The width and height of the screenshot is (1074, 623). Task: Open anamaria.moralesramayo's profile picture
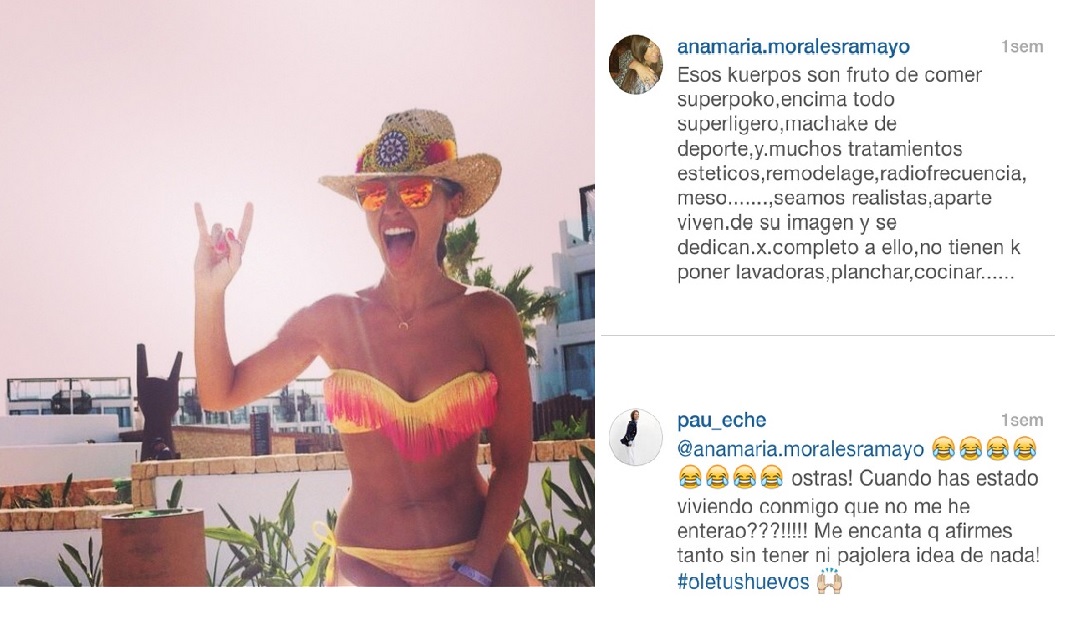(x=636, y=64)
